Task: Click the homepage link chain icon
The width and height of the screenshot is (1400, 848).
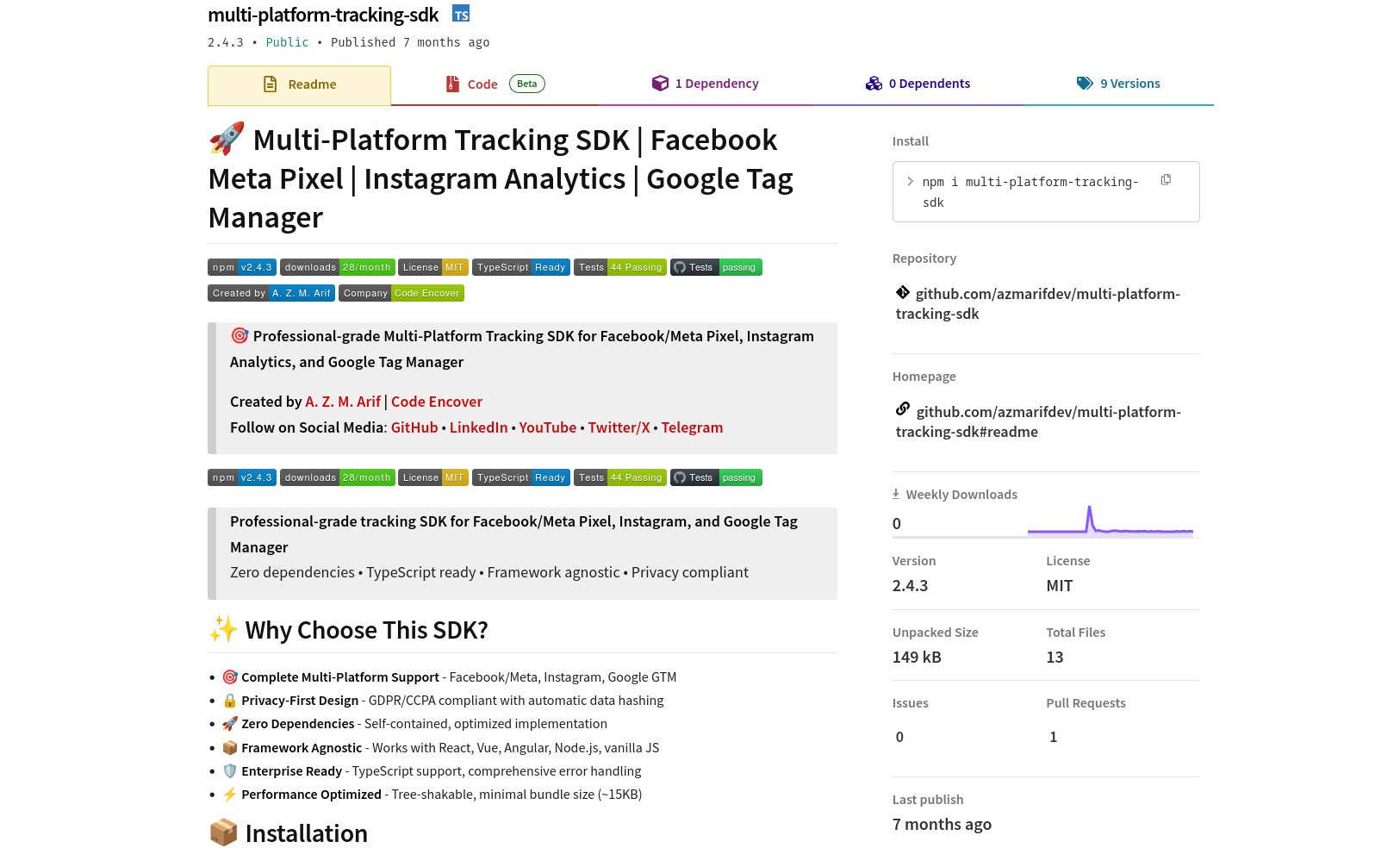Action: (x=903, y=409)
